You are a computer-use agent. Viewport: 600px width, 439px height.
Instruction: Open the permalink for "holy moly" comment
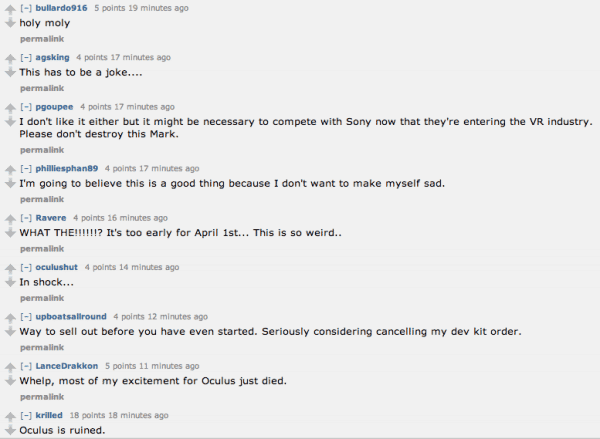click(41, 38)
